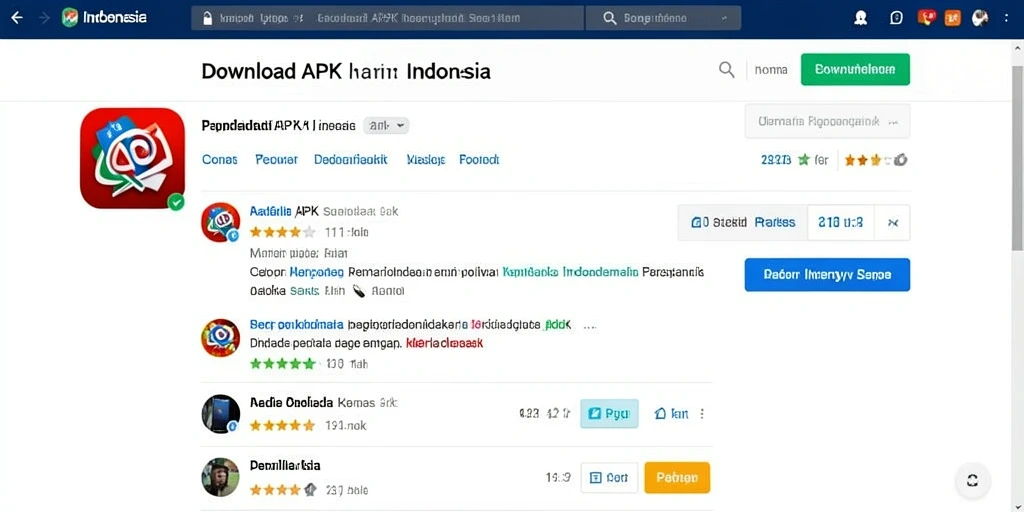Click the refresh icon at the bottom right

click(972, 481)
